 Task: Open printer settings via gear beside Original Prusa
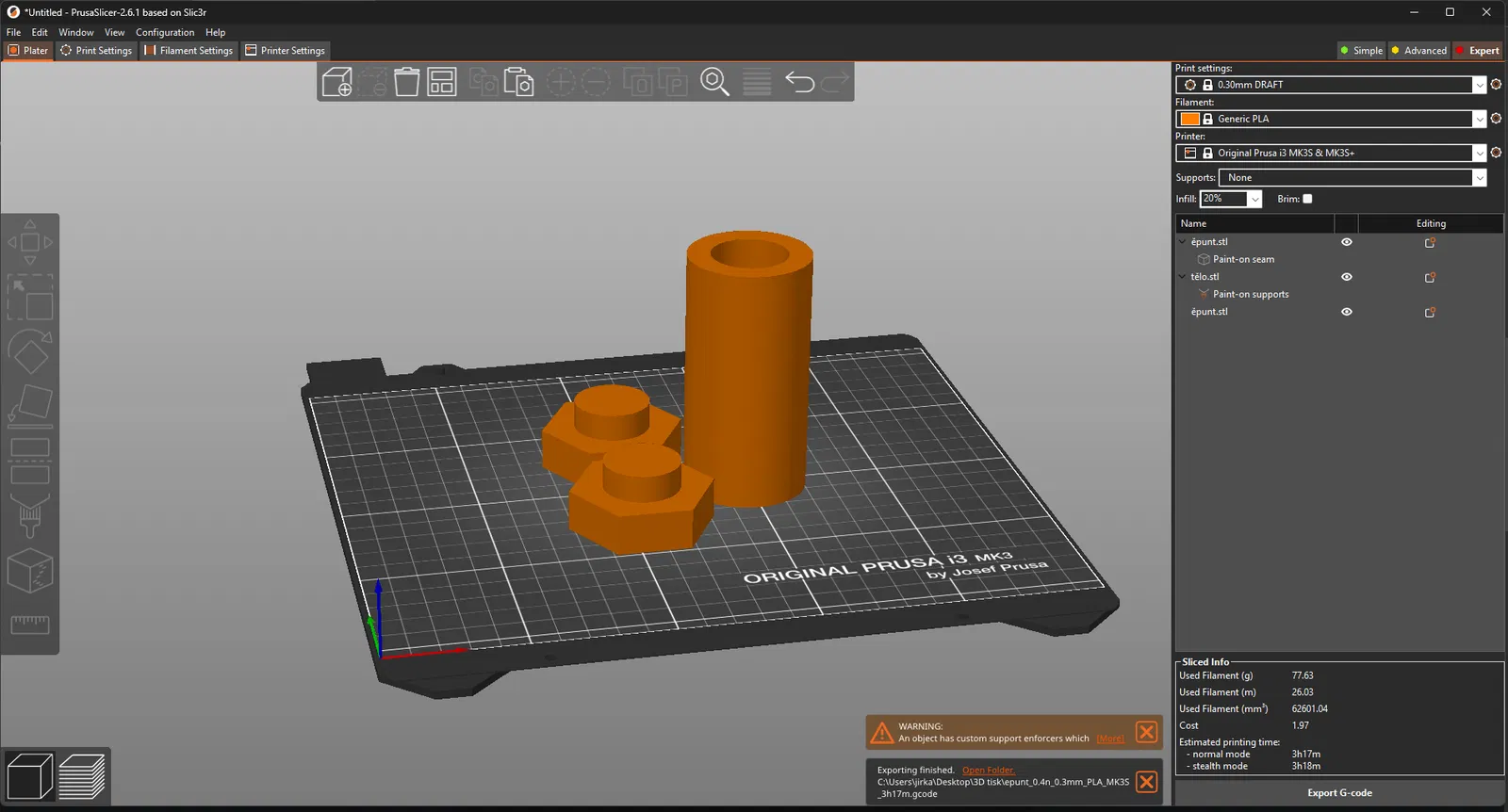[x=1496, y=153]
